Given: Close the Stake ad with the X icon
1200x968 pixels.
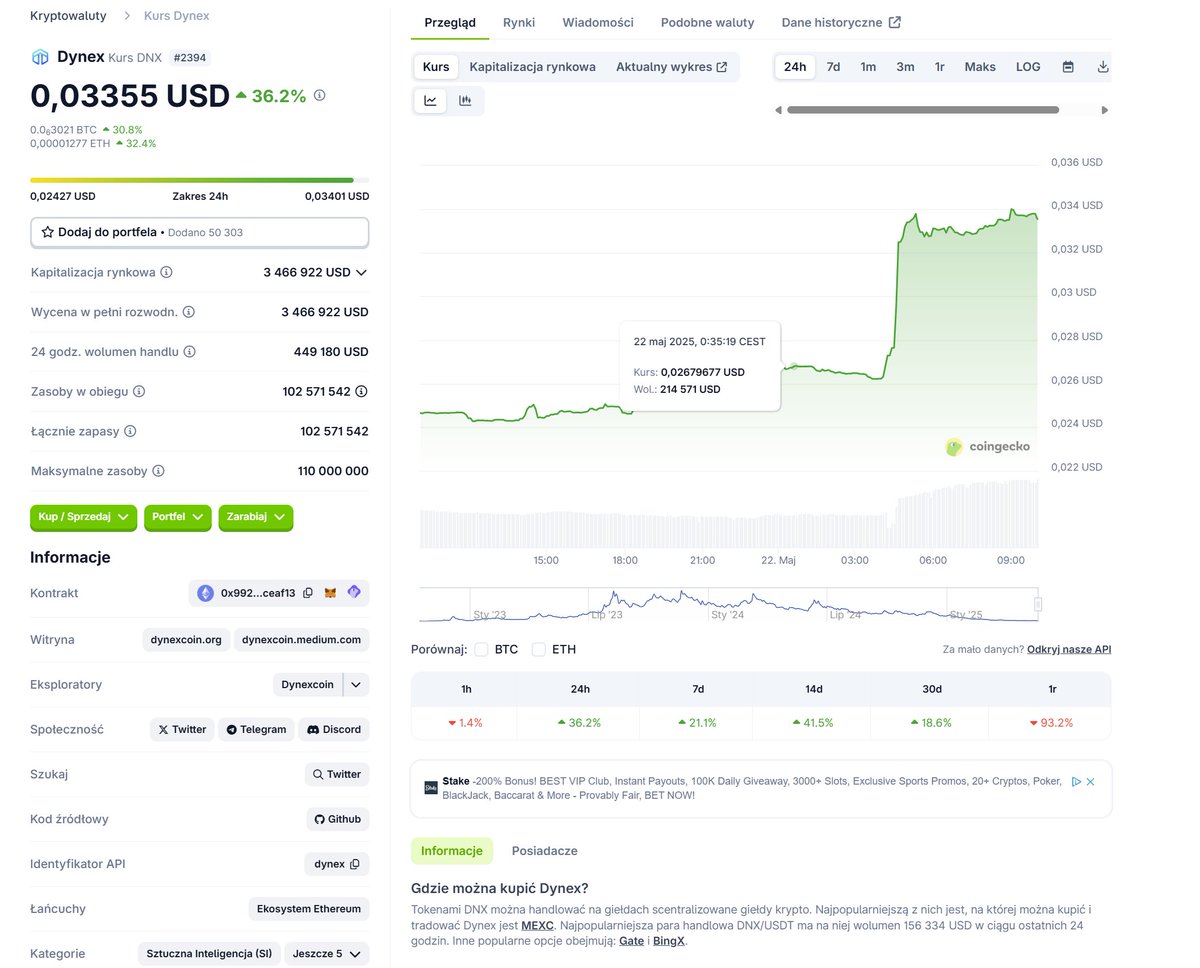Looking at the screenshot, I should coord(1091,782).
